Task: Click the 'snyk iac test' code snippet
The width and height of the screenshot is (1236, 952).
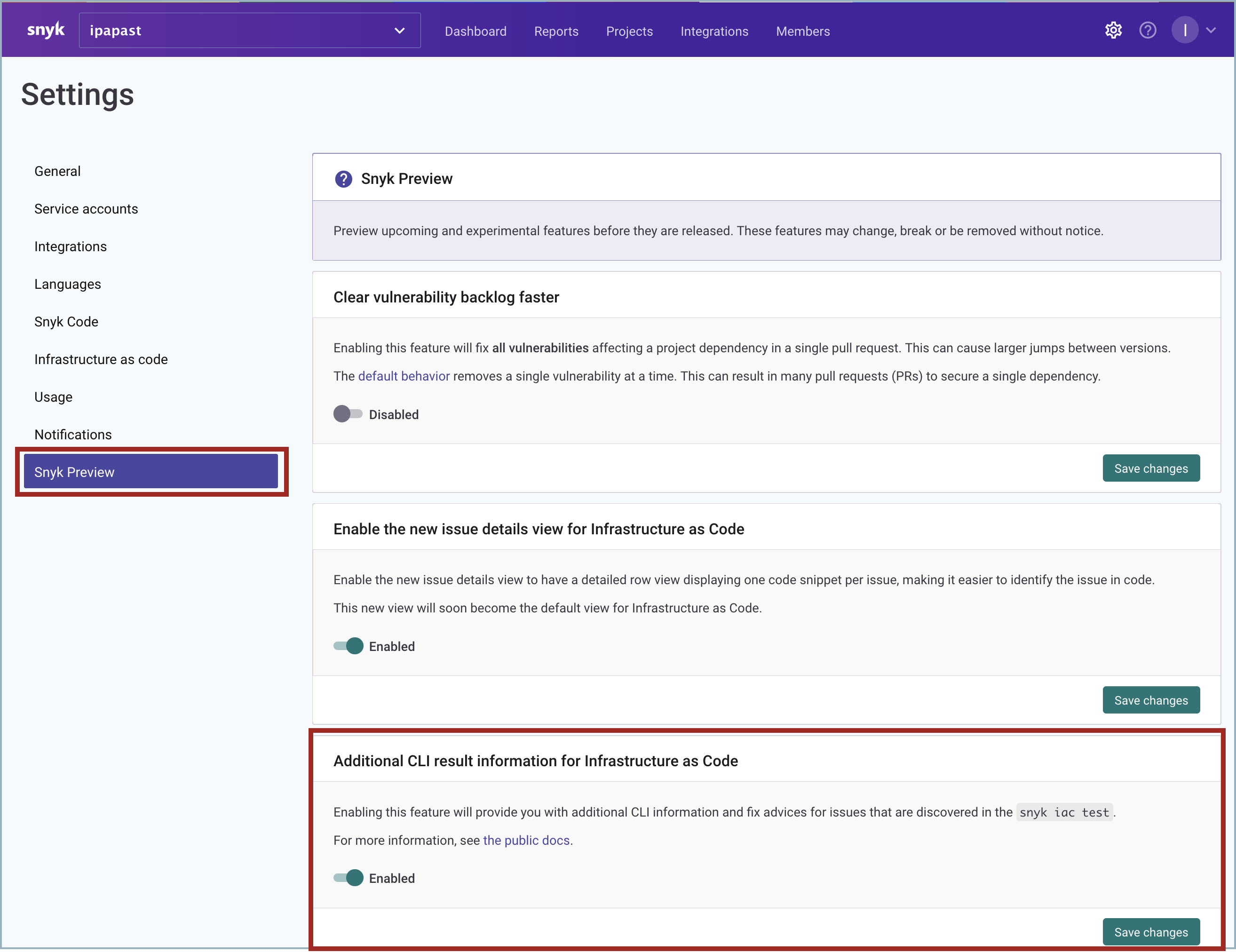Action: click(1063, 812)
